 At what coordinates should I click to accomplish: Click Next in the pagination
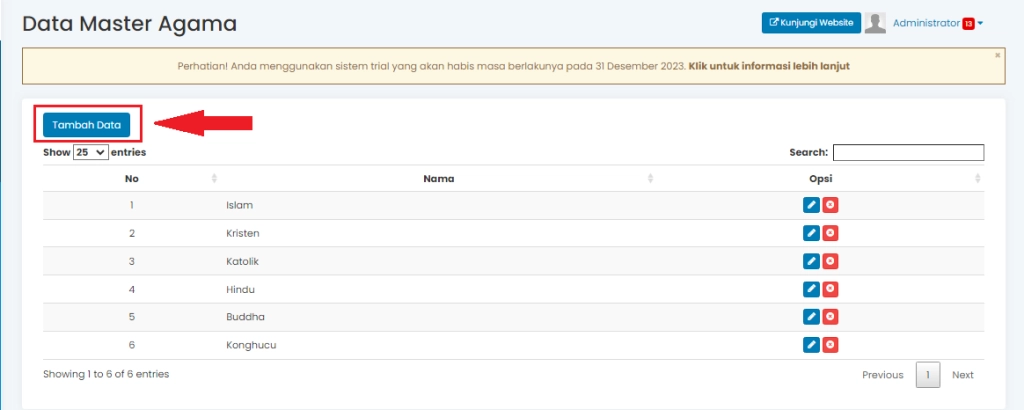tap(962, 375)
